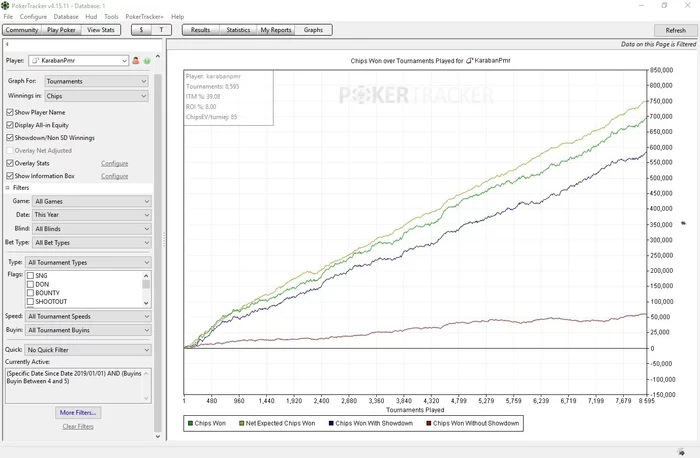The image size is (700, 458).
Task: Click the green status icon beside Player field
Action: (x=147, y=61)
